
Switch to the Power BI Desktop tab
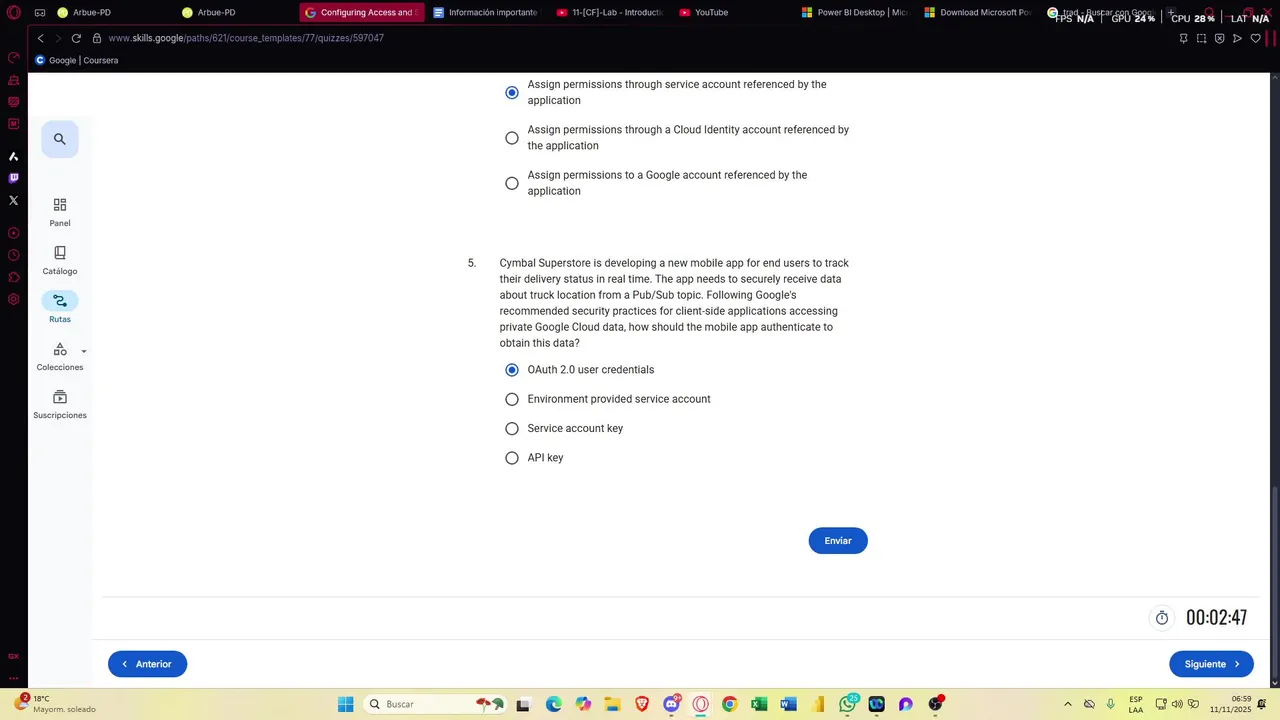tap(857, 12)
